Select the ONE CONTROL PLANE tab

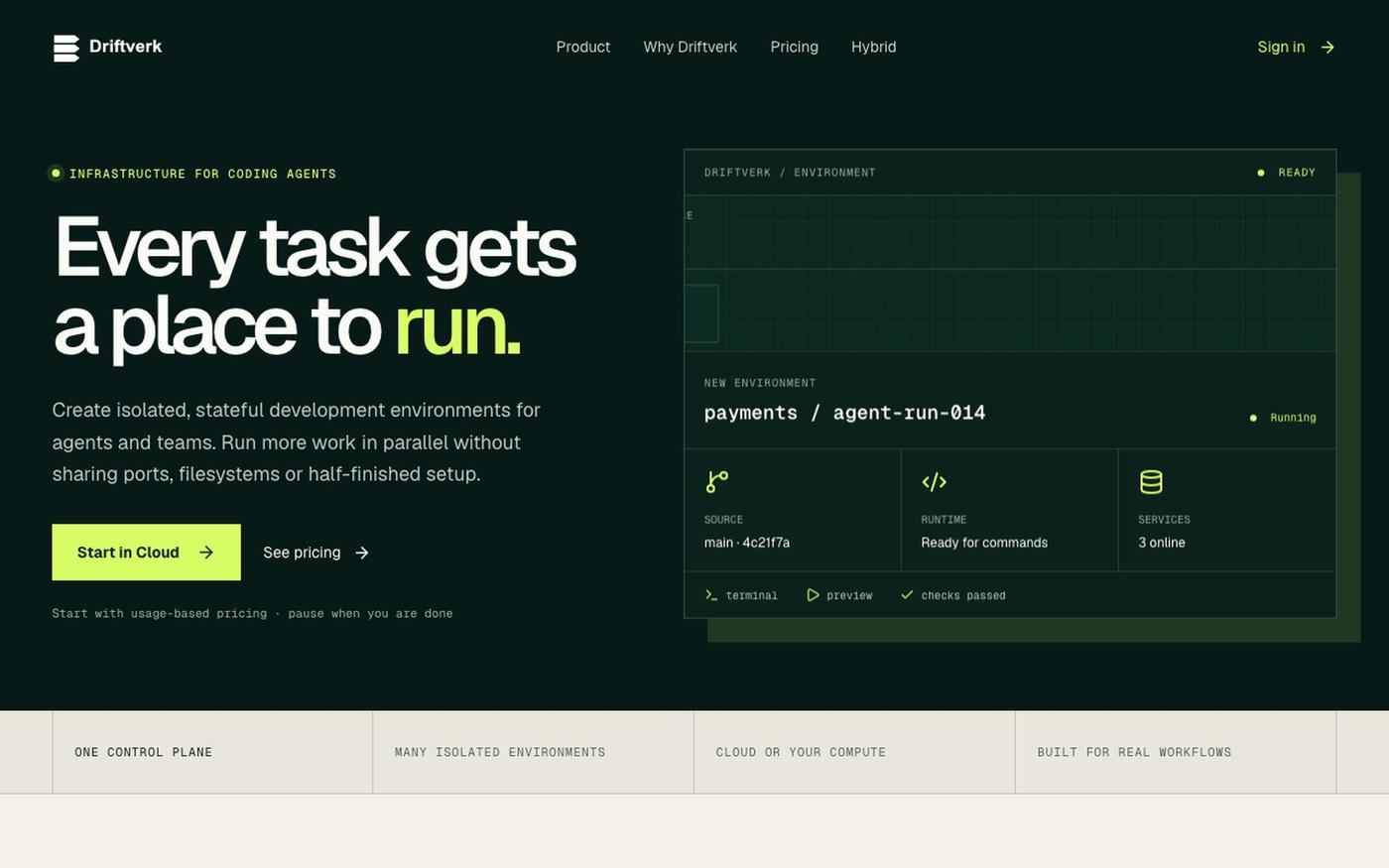tap(212, 752)
